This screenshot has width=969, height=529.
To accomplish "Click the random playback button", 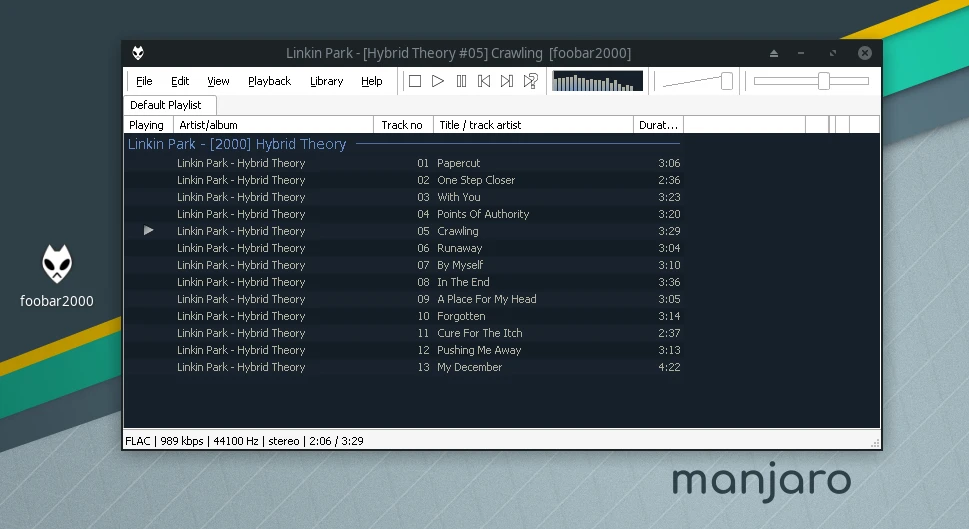I will [530, 81].
